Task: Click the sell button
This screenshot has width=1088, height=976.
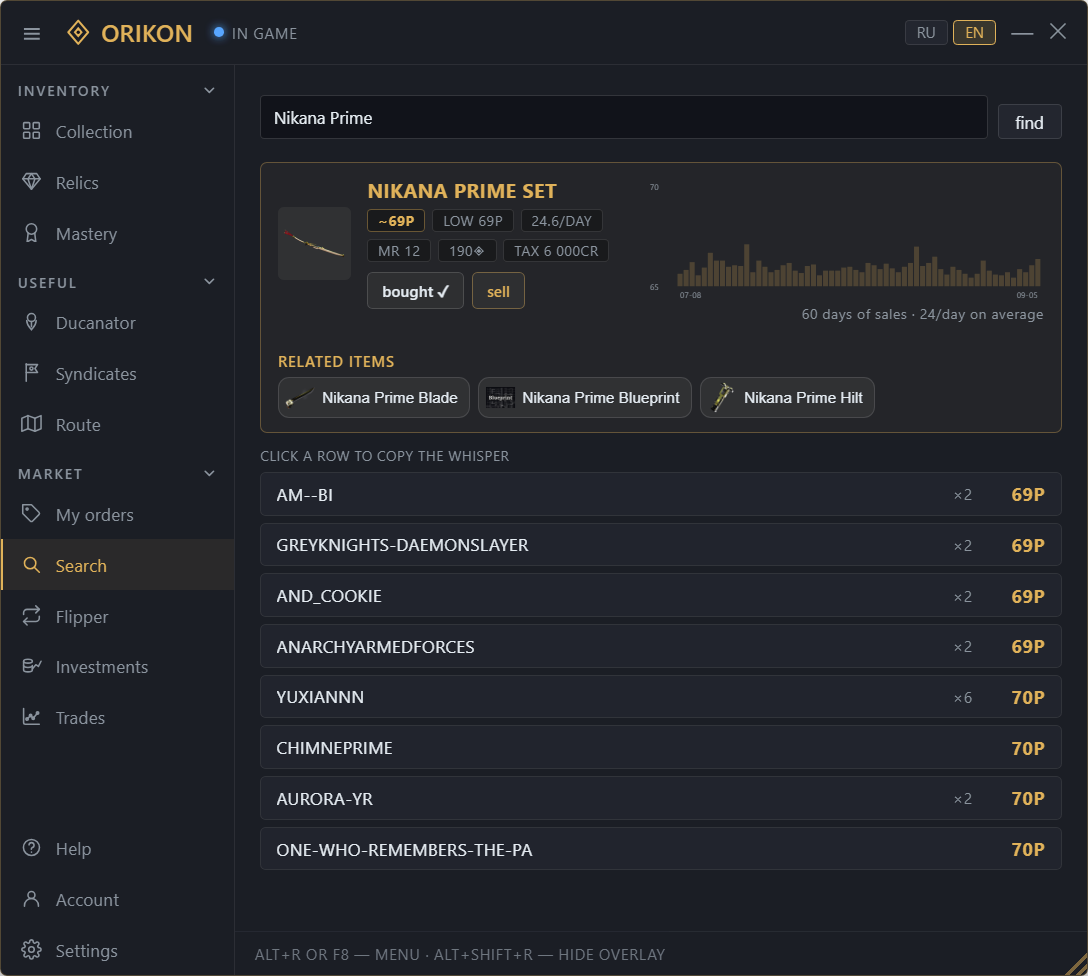Action: point(498,291)
